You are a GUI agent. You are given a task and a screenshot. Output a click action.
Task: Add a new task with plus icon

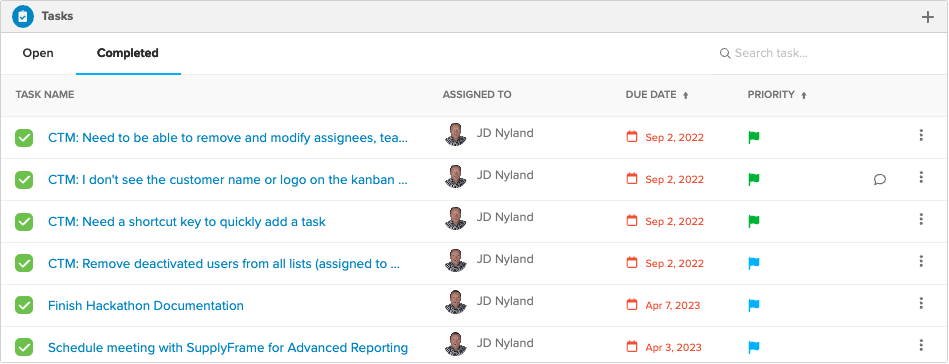point(927,17)
